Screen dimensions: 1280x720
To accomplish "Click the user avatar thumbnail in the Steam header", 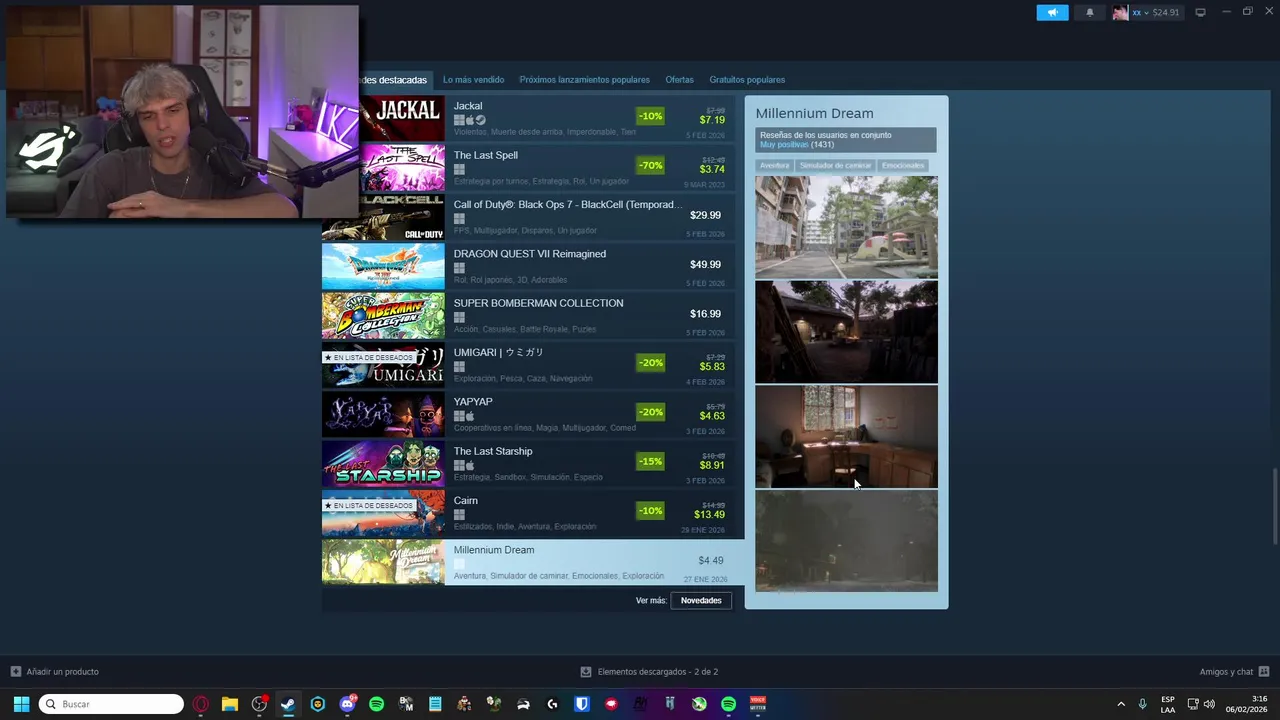I will point(1121,12).
